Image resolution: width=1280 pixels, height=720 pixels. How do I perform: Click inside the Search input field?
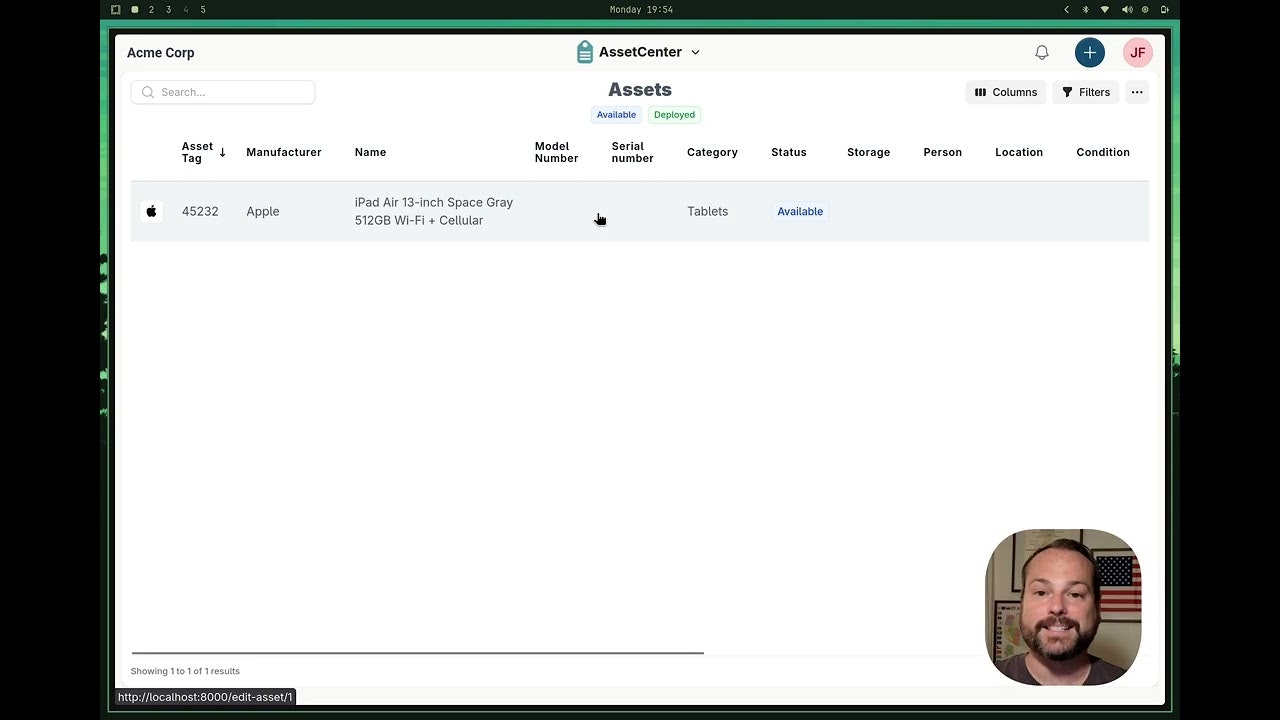click(x=230, y=92)
